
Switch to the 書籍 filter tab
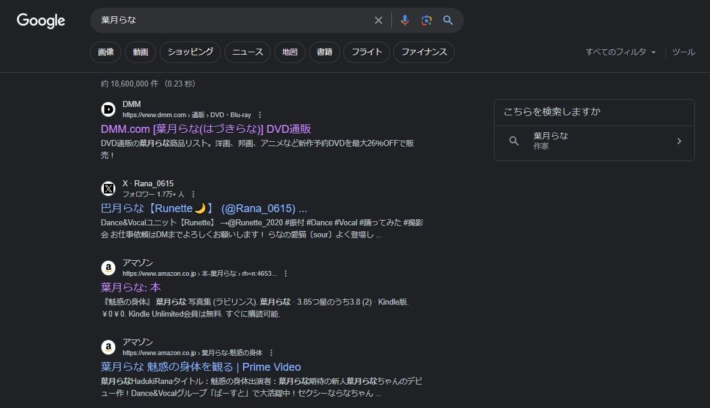[x=324, y=52]
